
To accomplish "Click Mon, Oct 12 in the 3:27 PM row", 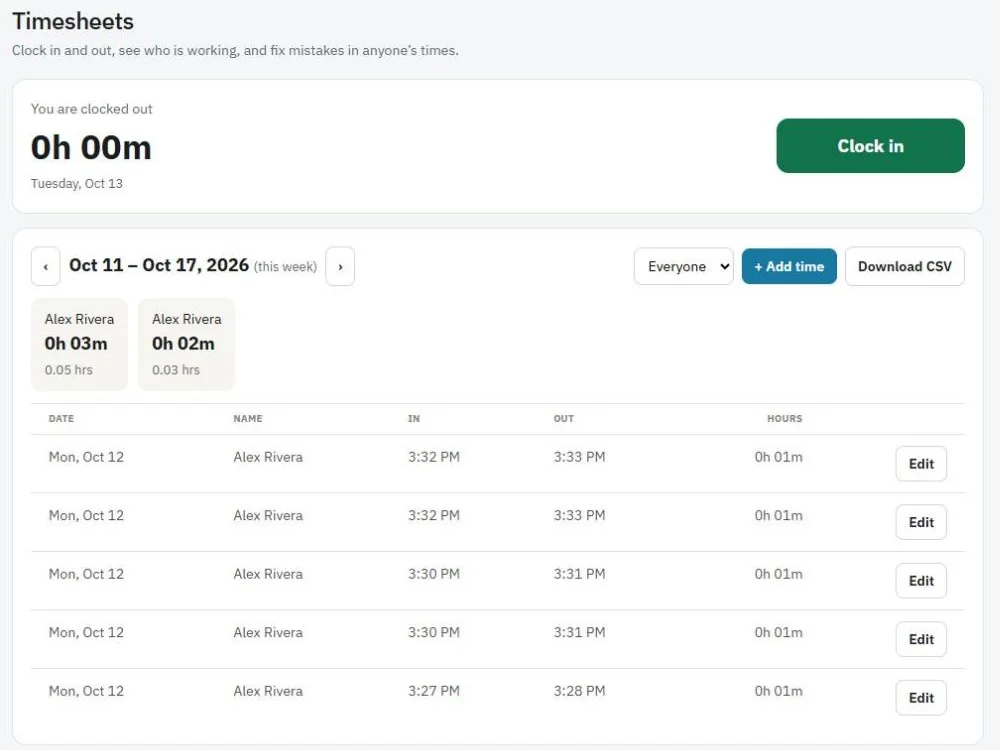I will pos(86,691).
